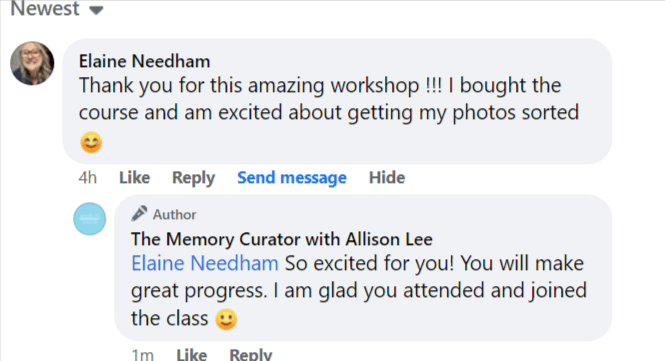Click the arrow next to Newest

97,11
